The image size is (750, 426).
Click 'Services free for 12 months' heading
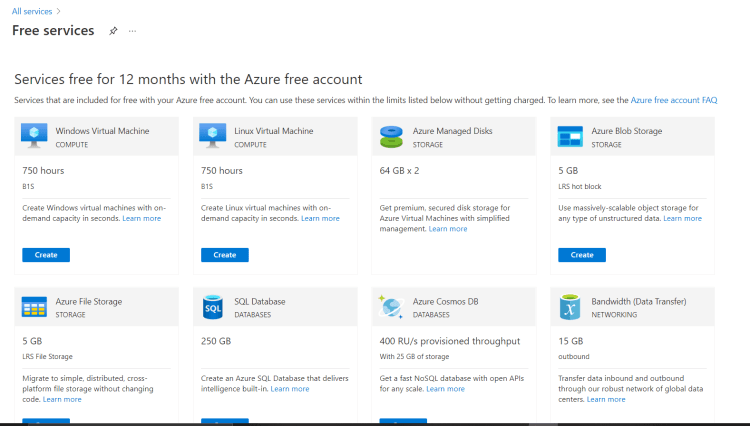pos(188,79)
